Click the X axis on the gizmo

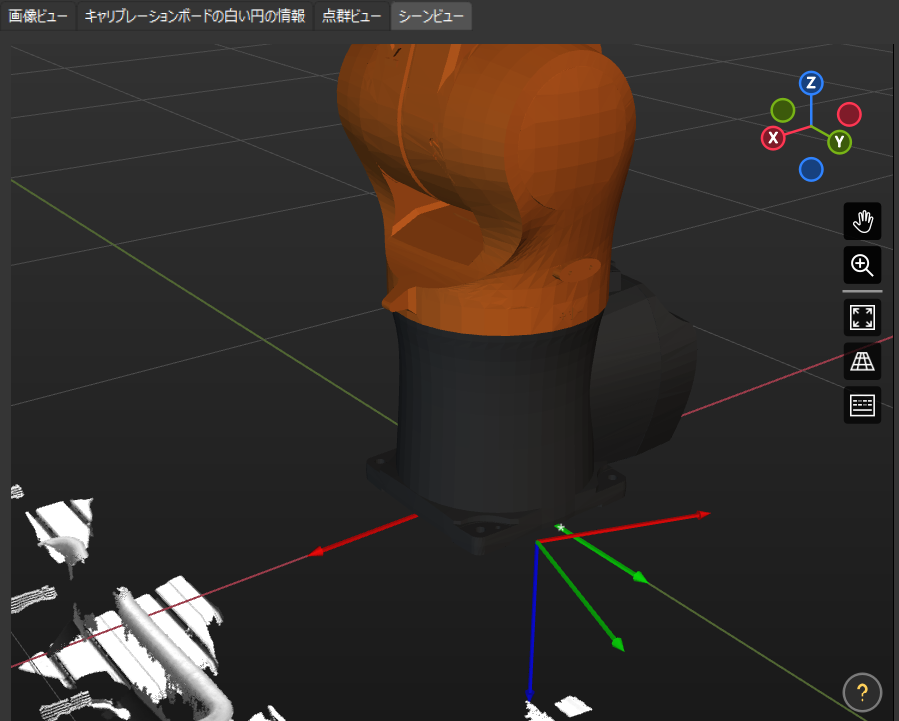[x=773, y=138]
